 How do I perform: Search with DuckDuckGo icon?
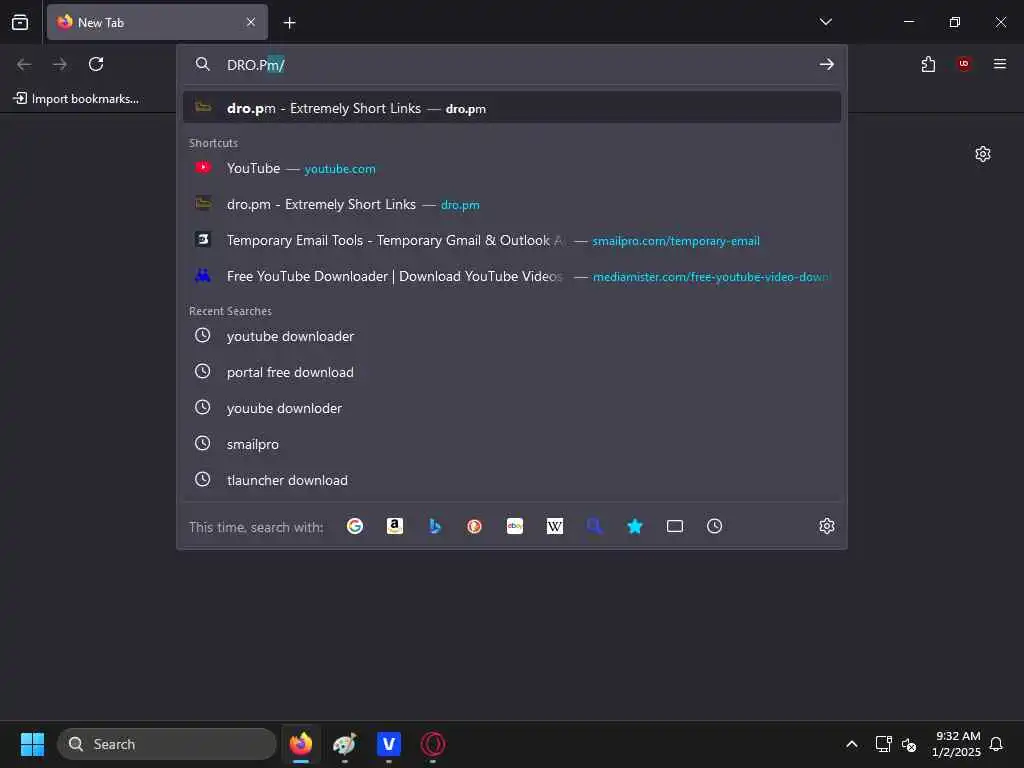pos(474,526)
